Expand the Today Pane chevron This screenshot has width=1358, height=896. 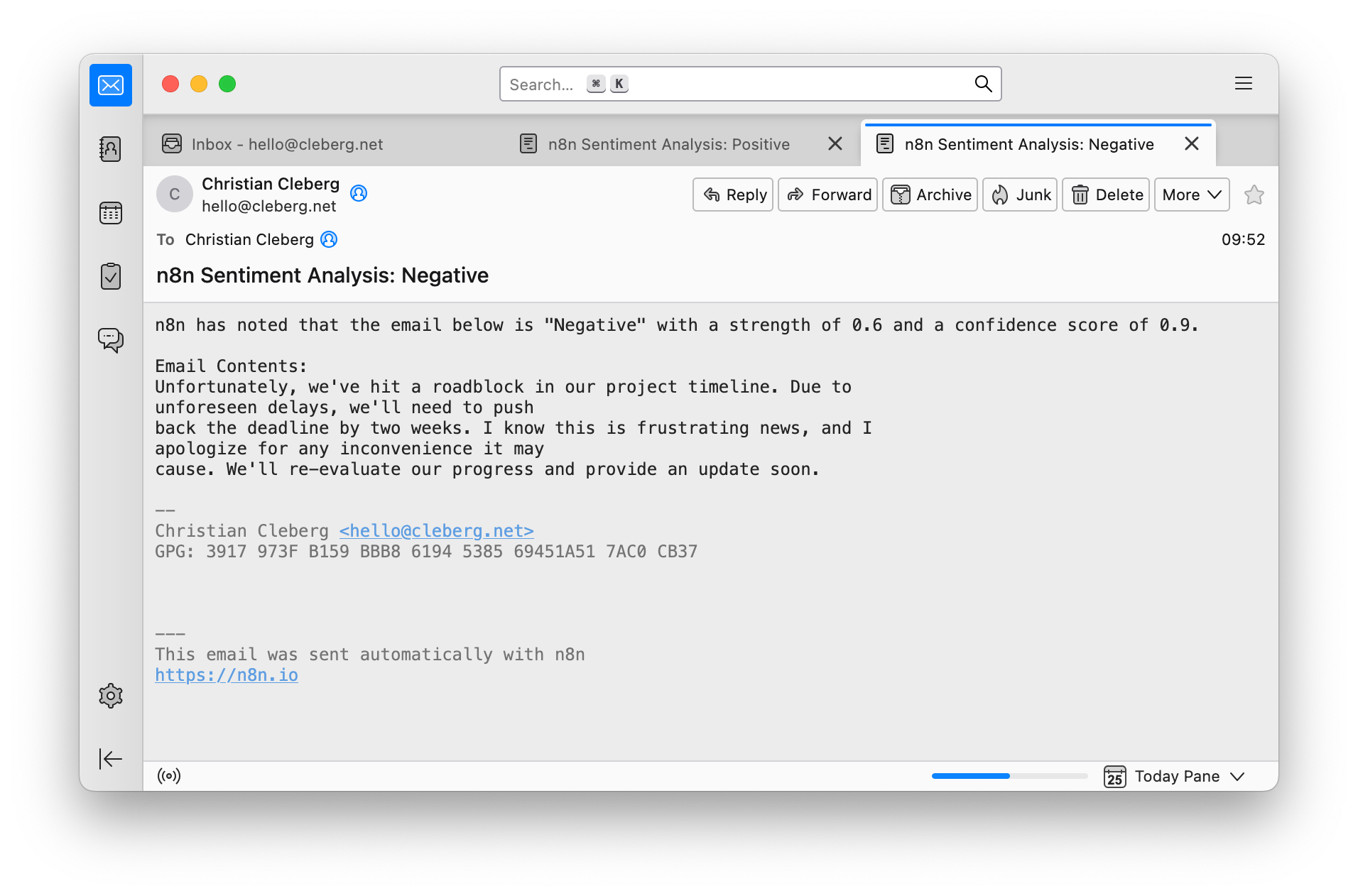click(1238, 777)
